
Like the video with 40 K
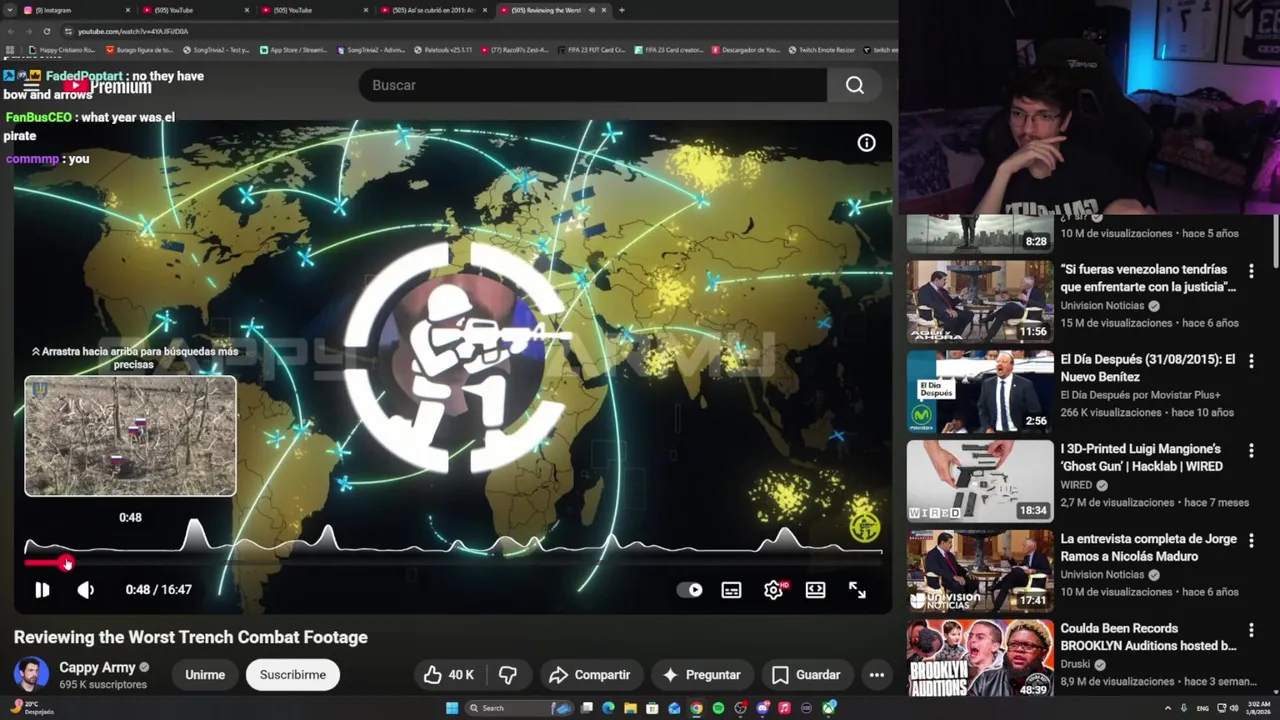pyautogui.click(x=448, y=675)
